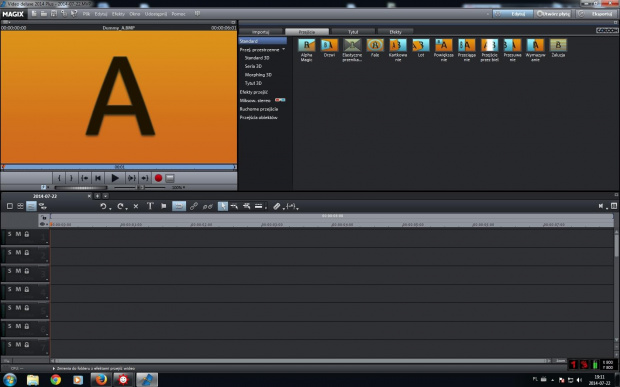Select the Elastyczne transition thumbnail

[352, 45]
